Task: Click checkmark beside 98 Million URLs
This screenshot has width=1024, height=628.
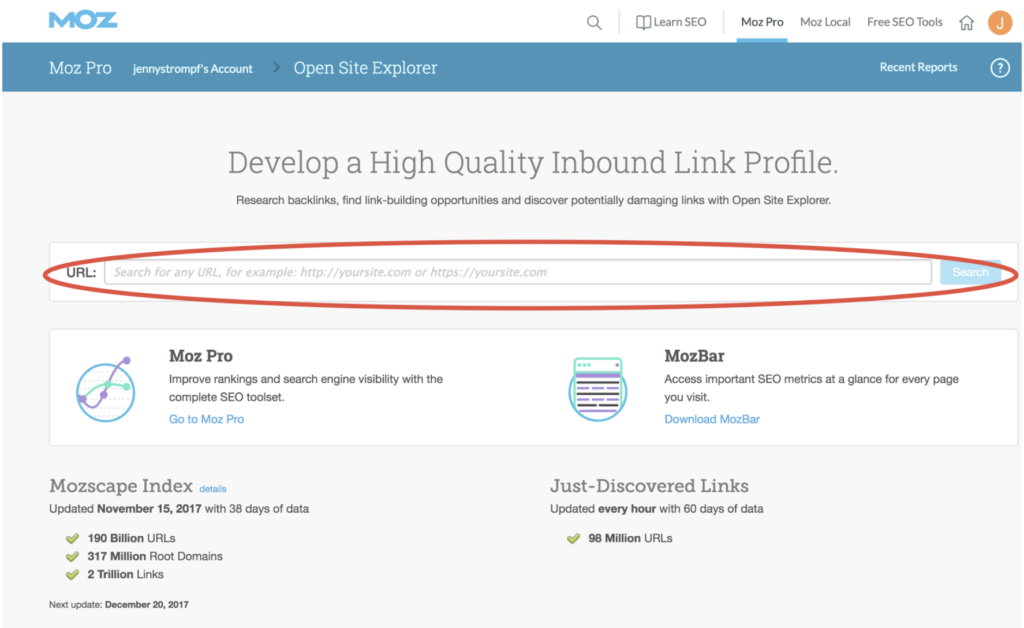Action: (573, 539)
